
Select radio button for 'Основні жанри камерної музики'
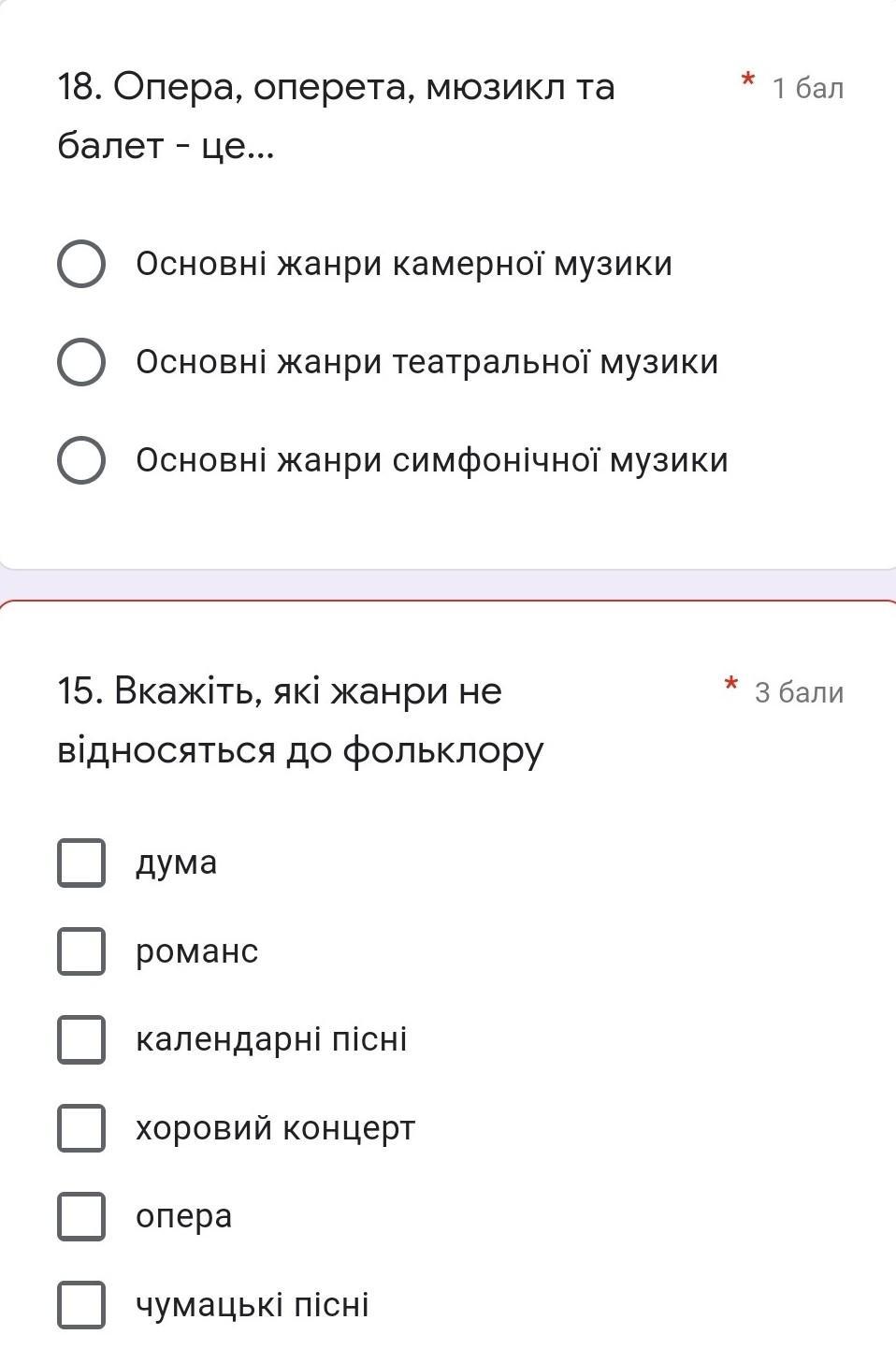point(81,264)
